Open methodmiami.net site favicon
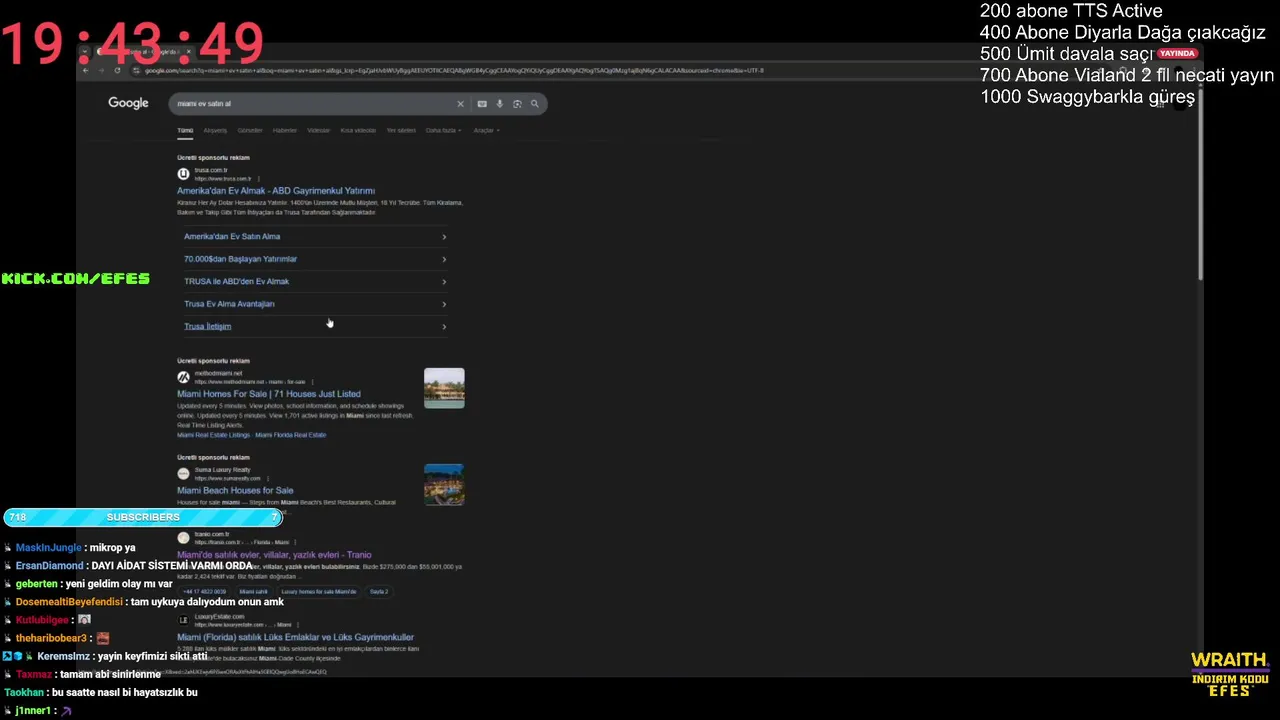The height and width of the screenshot is (720, 1280). click(x=183, y=377)
